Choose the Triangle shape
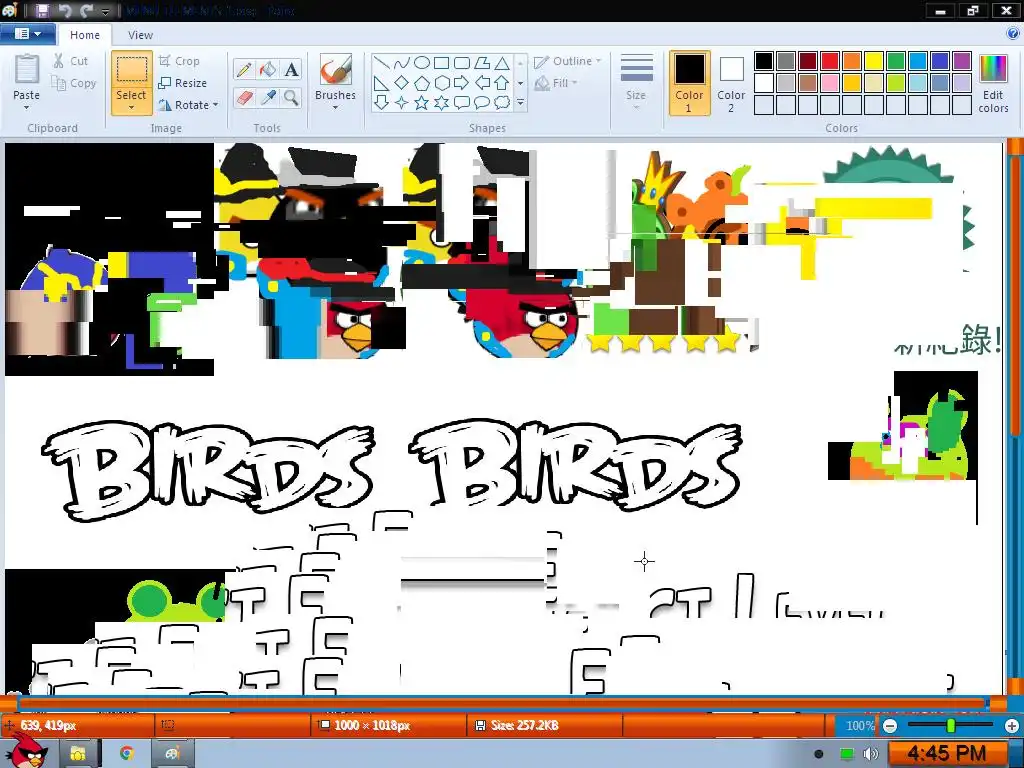Image resolution: width=1024 pixels, height=768 pixels. click(x=502, y=63)
